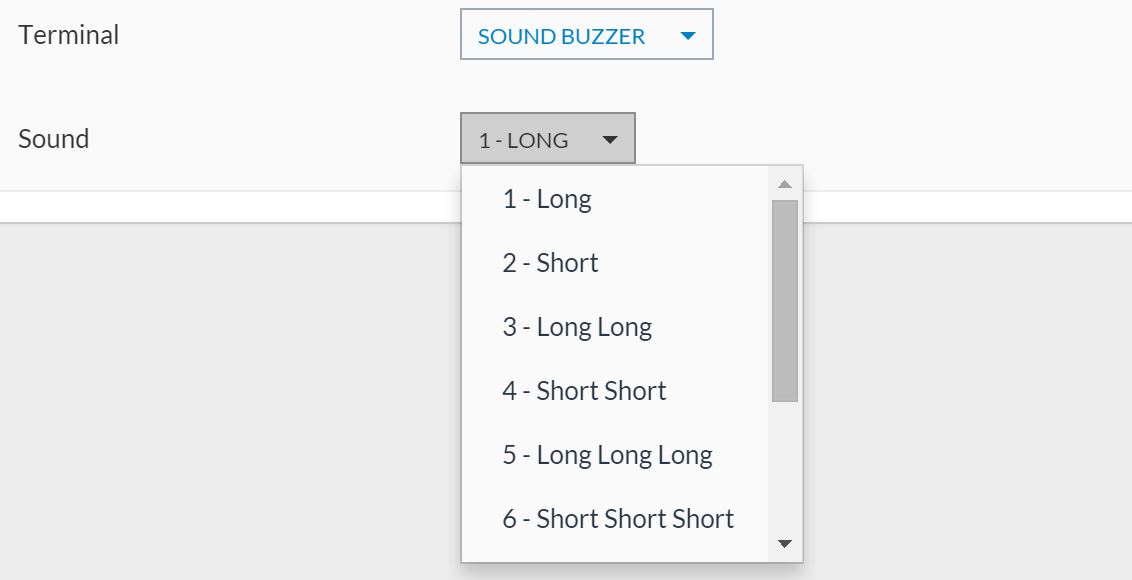Pick "6 - Short Short Short" option
Screen dimensions: 1132x580
(x=618, y=519)
